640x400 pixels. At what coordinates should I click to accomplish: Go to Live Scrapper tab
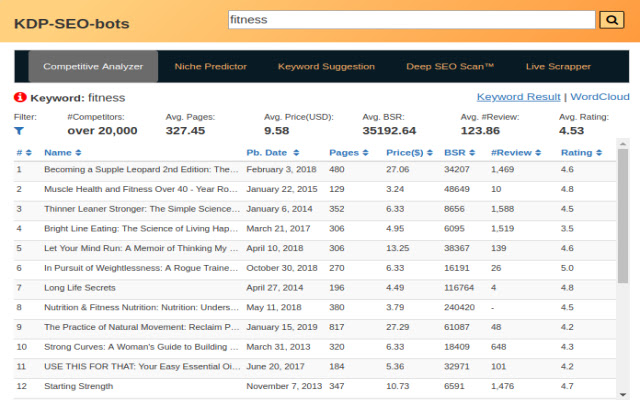pos(558,67)
